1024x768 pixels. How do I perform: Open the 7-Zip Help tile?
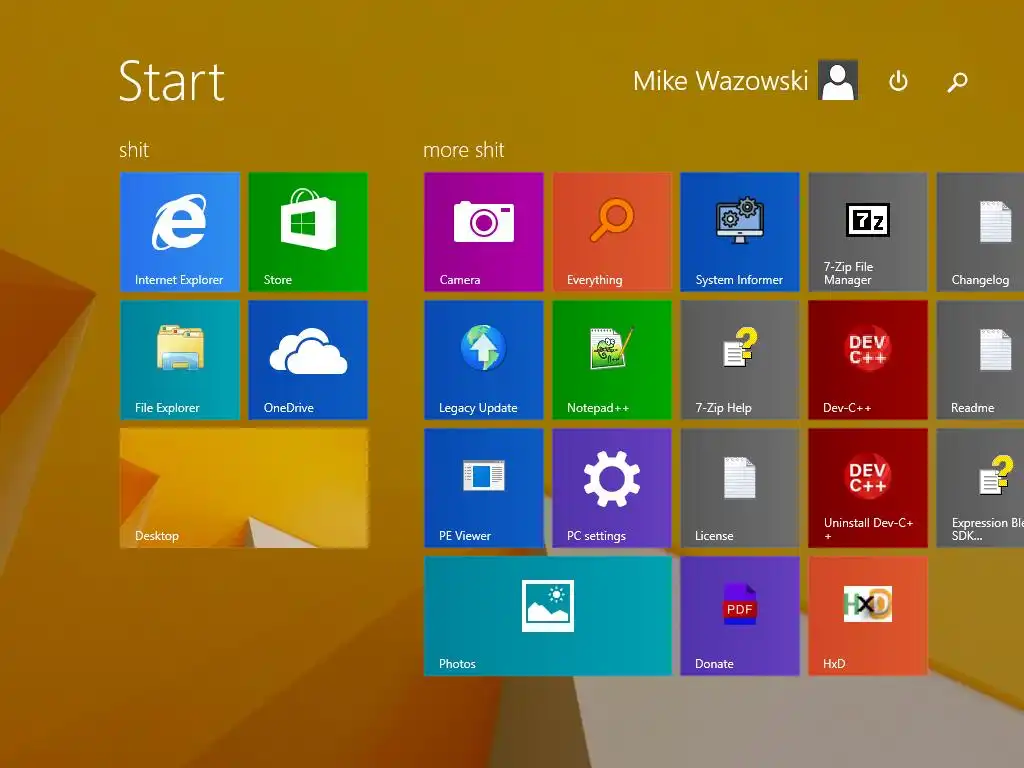[739, 360]
